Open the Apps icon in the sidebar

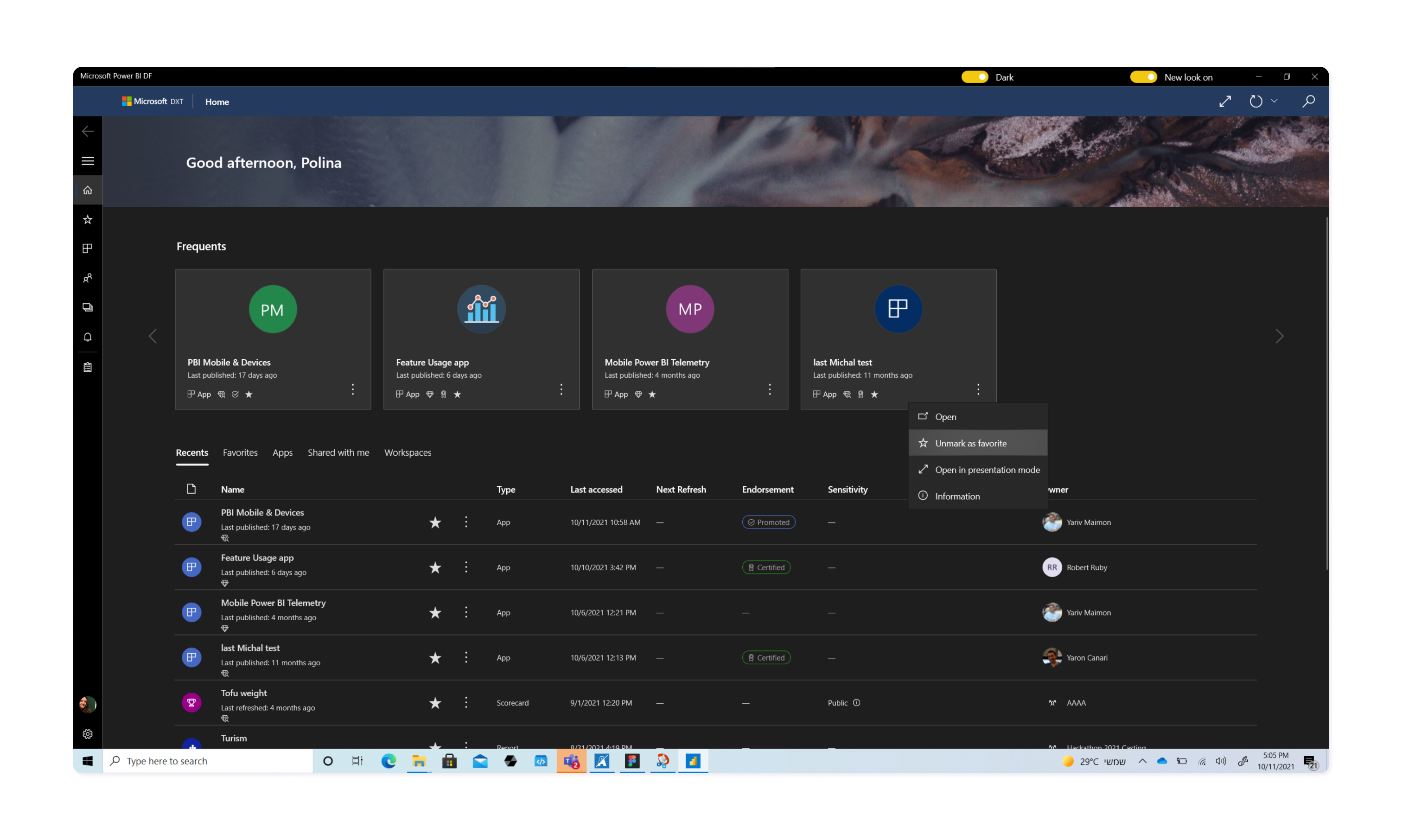point(88,248)
